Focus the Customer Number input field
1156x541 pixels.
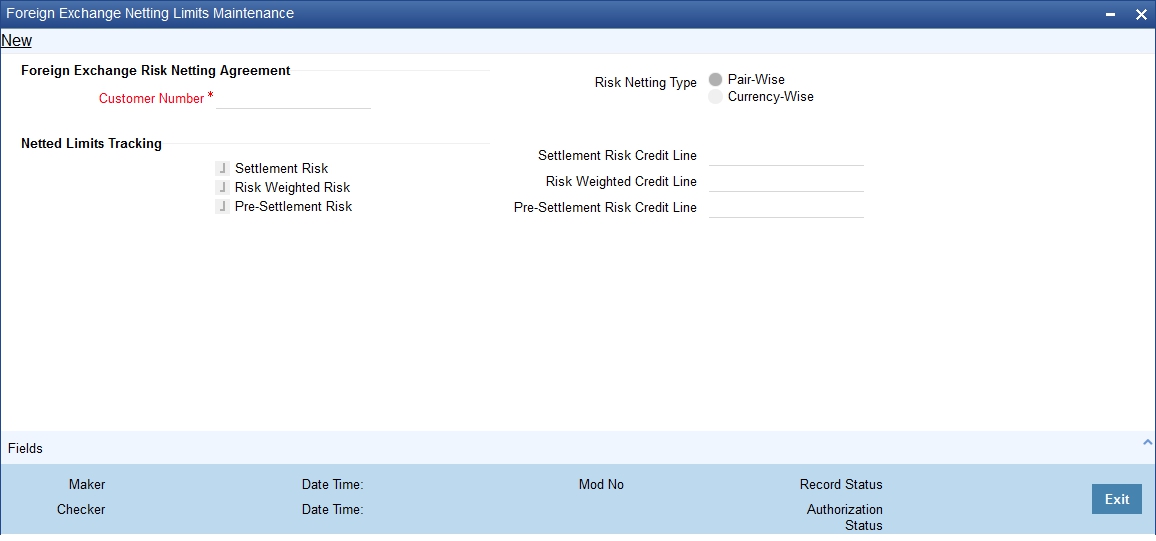click(x=293, y=99)
